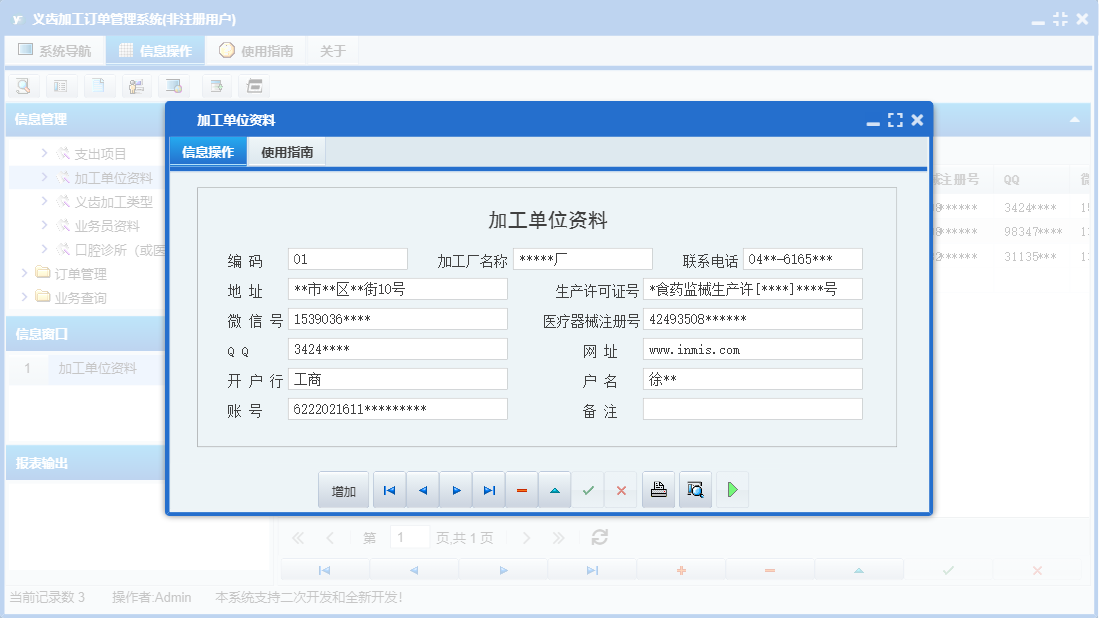
Task: Jump to the first record with the |◀ icon
Action: (389, 489)
